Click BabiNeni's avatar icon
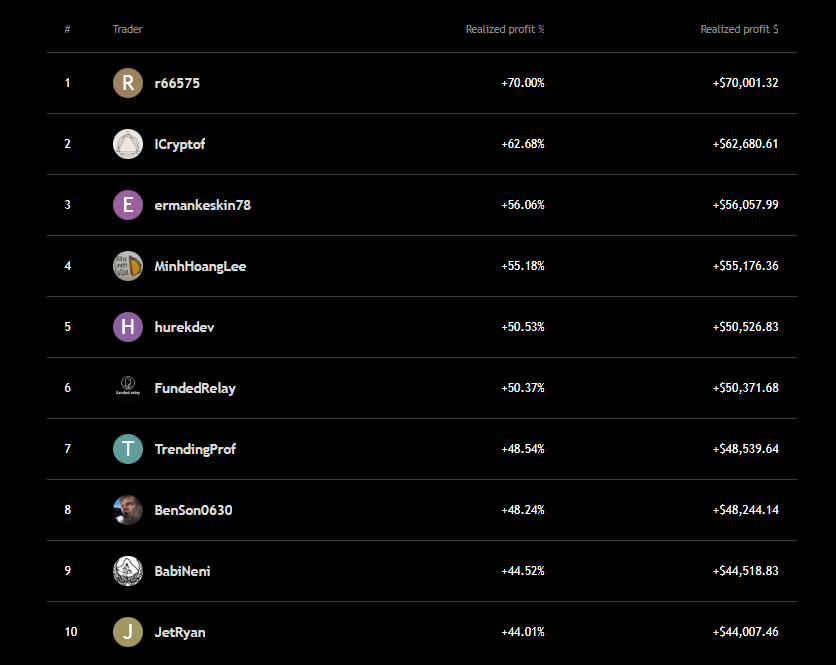 pos(128,571)
